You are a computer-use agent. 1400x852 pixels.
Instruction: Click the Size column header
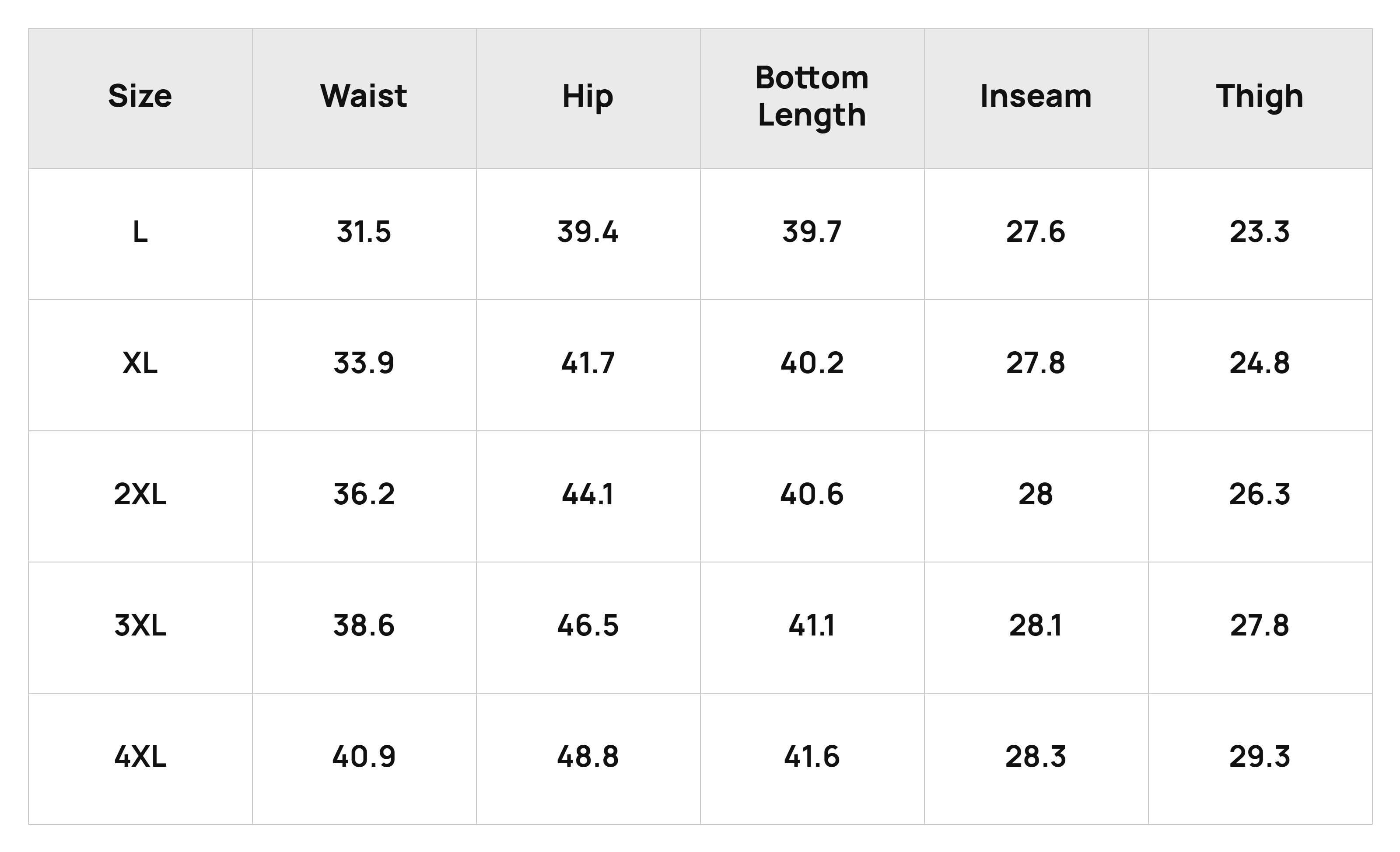[x=140, y=98]
